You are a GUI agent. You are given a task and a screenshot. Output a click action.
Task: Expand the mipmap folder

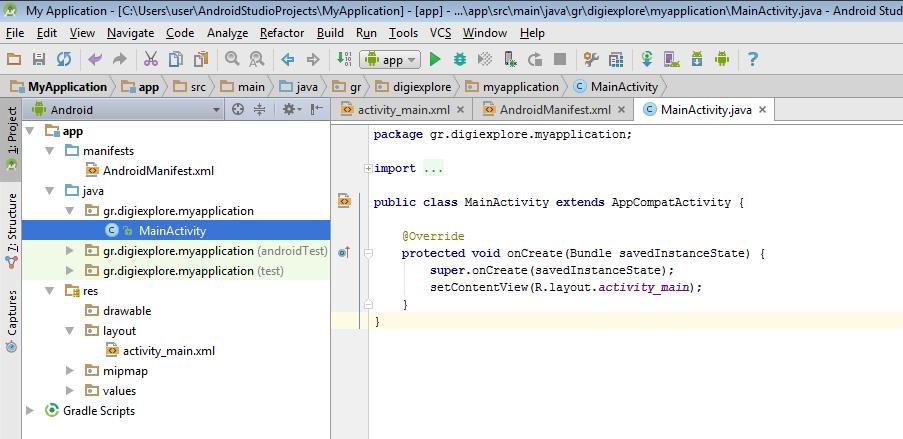[x=70, y=370]
